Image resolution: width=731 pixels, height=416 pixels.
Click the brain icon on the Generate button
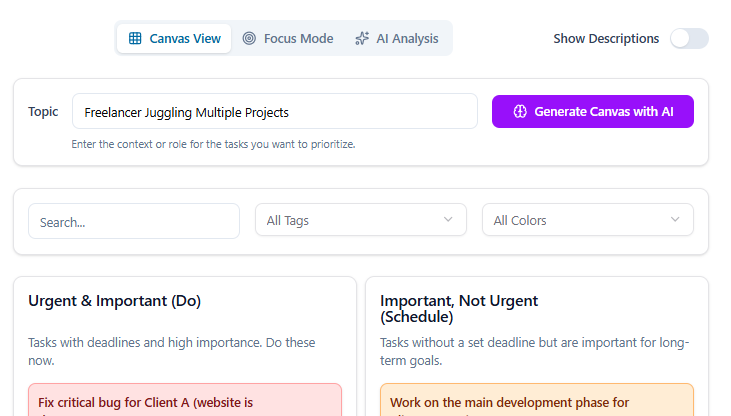(x=520, y=112)
